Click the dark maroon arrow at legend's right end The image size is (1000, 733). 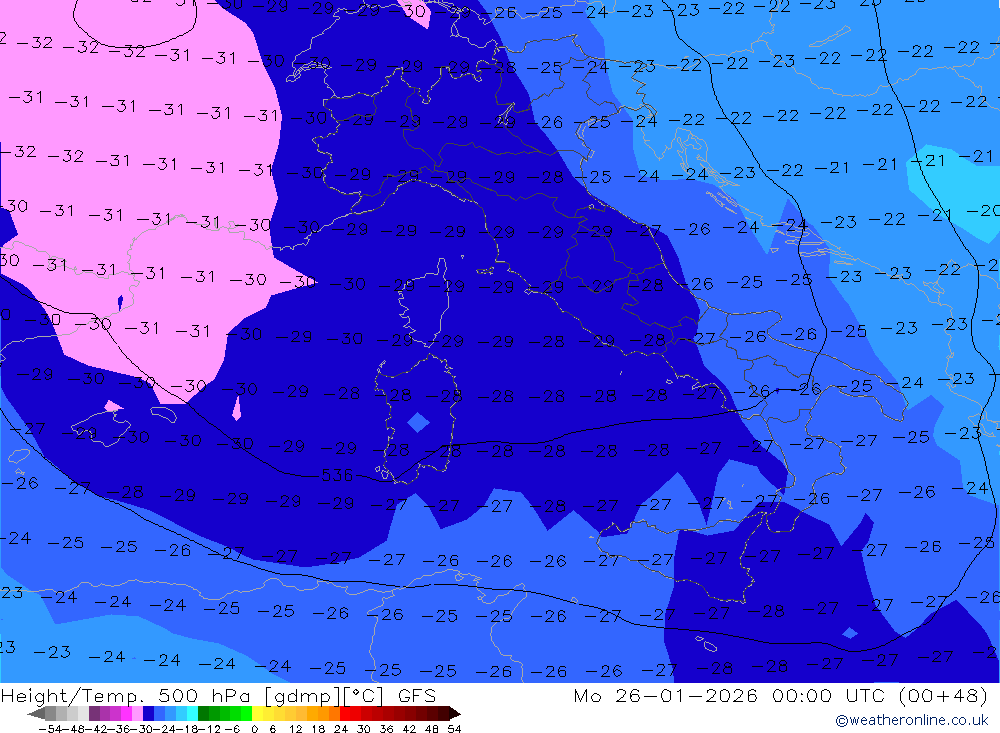pos(455,714)
